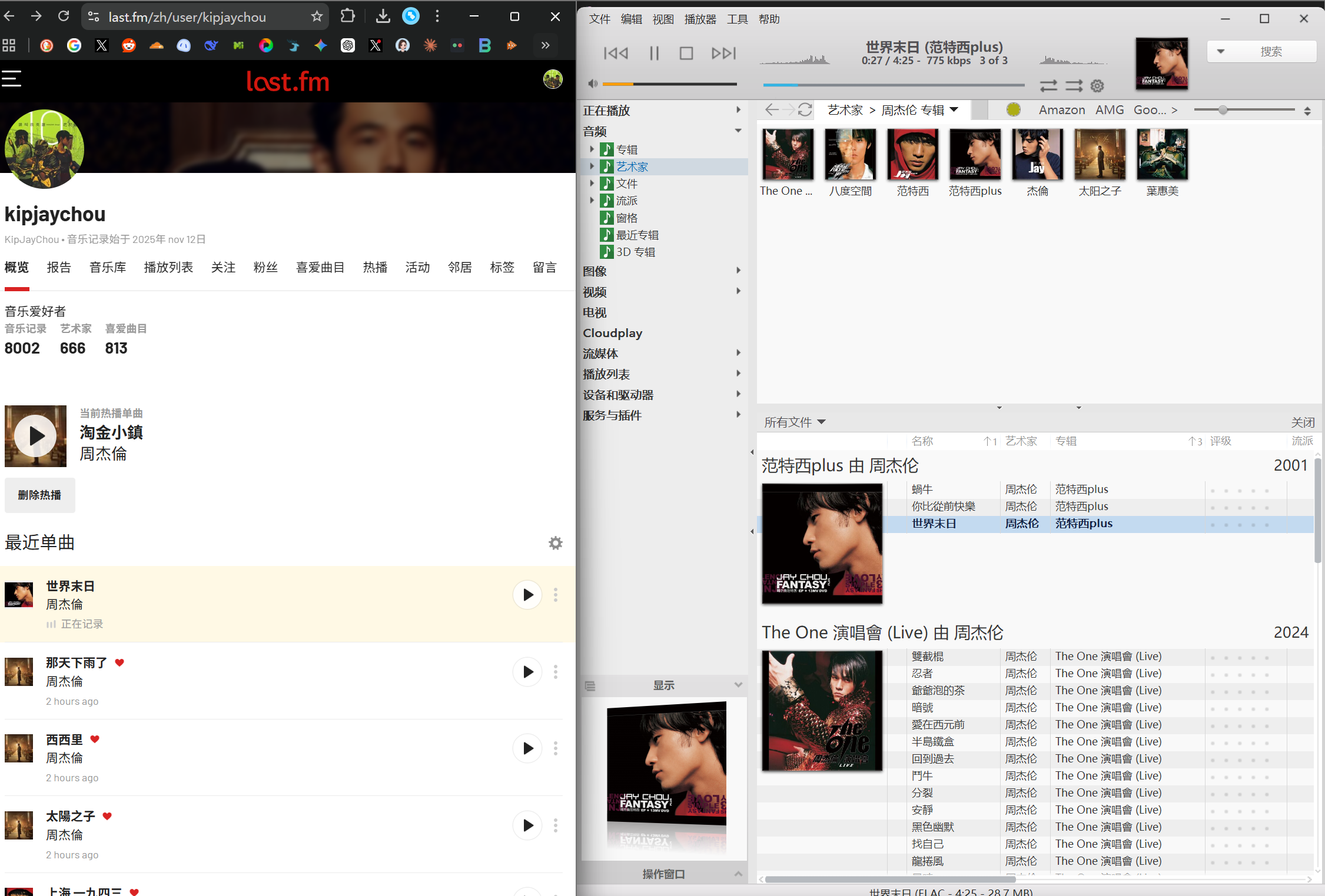Toggle shuffle mode icon in player
Image resolution: width=1325 pixels, height=896 pixels.
click(x=1074, y=86)
